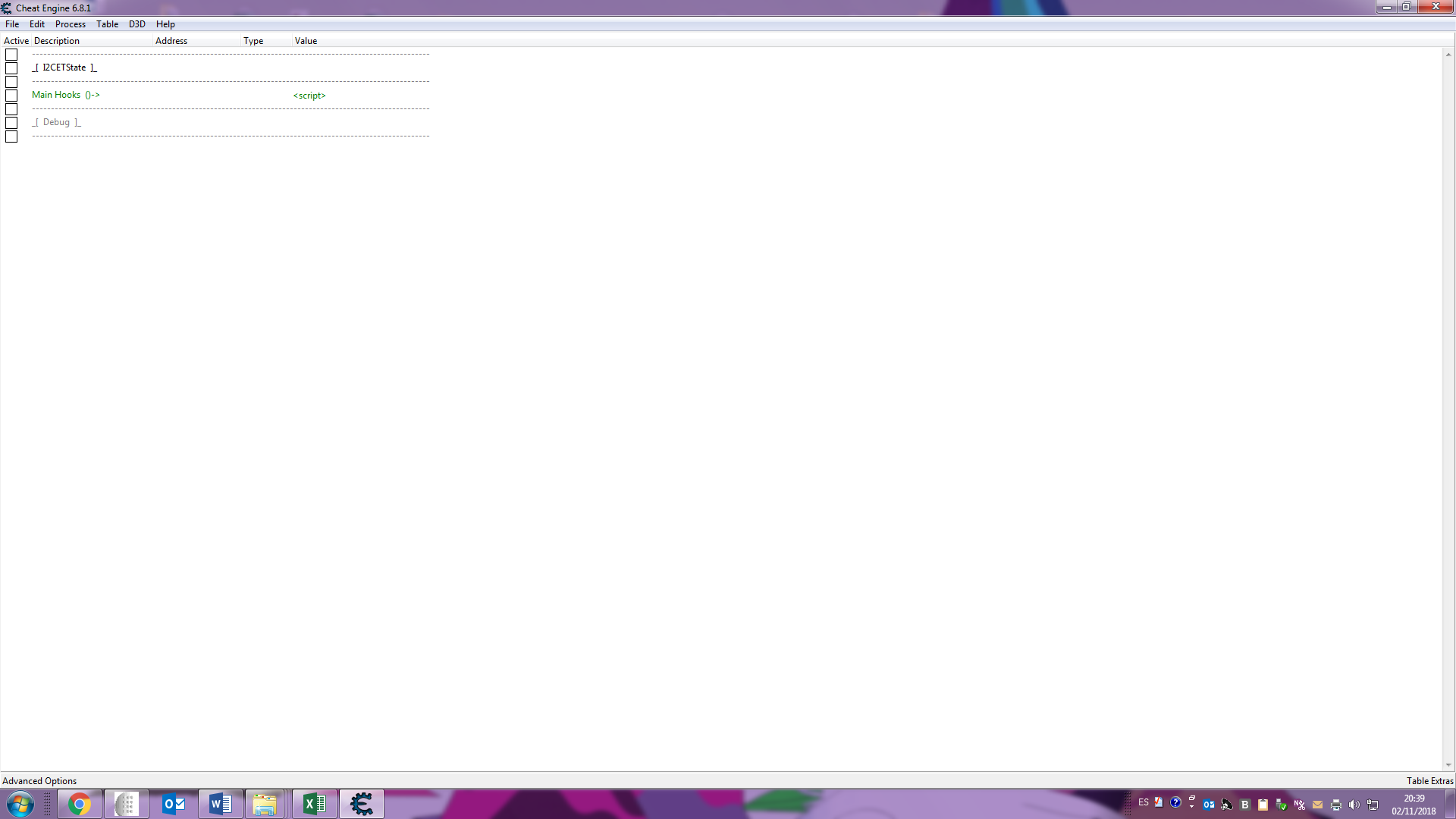Viewport: 1456px width, 819px height.
Task: Open the printer icon in the system tray
Action: pyautogui.click(x=1335, y=804)
